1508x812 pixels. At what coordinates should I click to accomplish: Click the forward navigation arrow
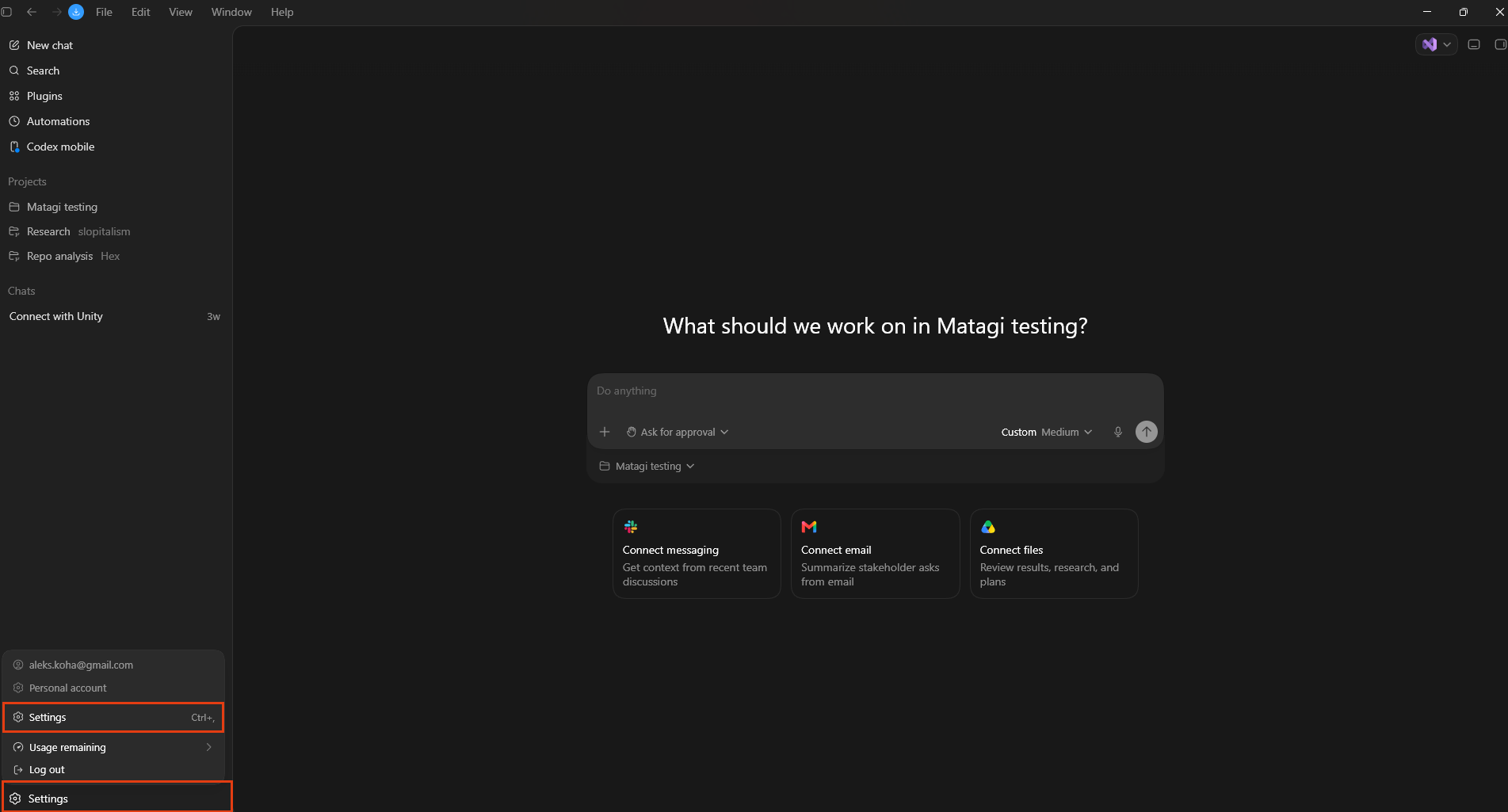point(56,12)
